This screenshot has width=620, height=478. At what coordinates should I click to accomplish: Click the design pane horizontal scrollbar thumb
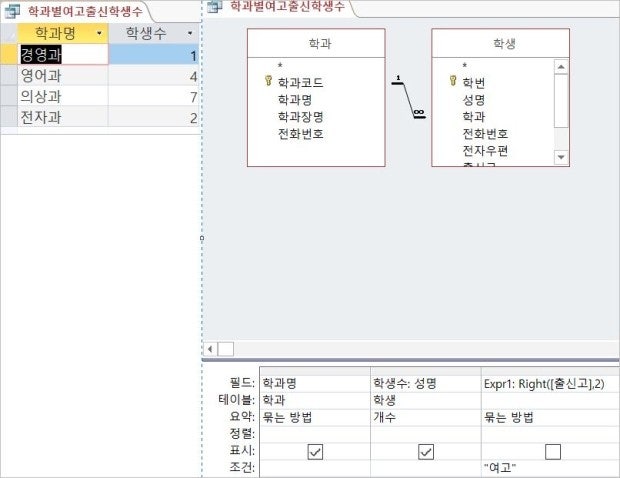(226, 349)
